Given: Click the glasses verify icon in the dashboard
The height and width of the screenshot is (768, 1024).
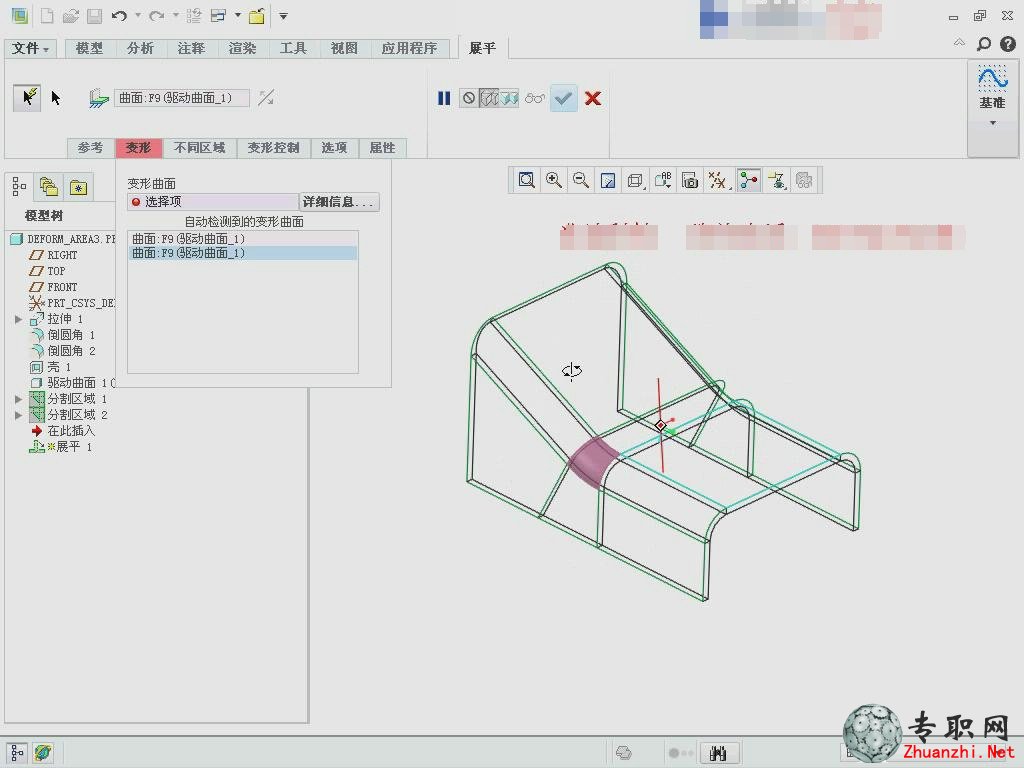Looking at the screenshot, I should [535, 99].
